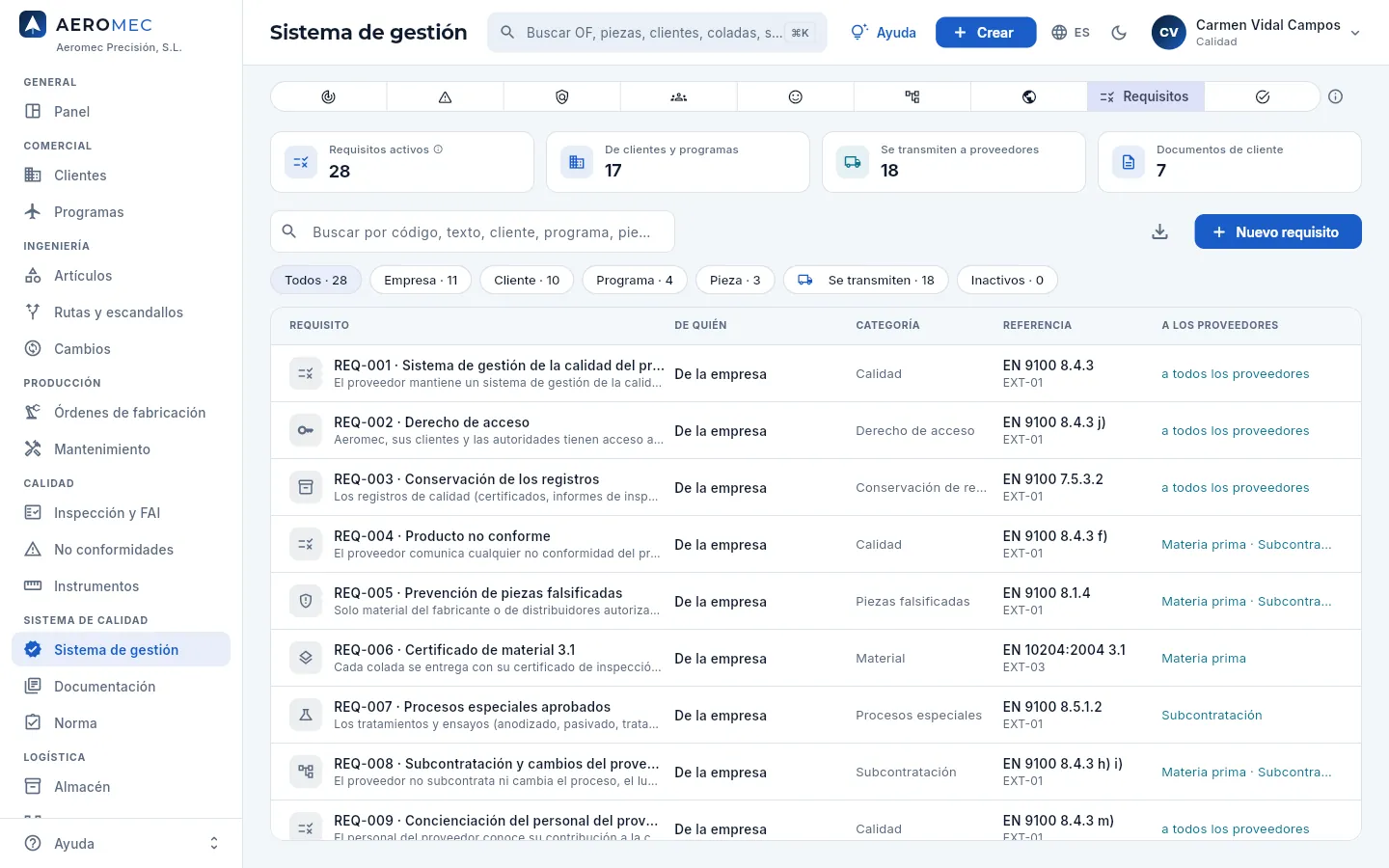Click Nuevo requisito button

coord(1278,231)
